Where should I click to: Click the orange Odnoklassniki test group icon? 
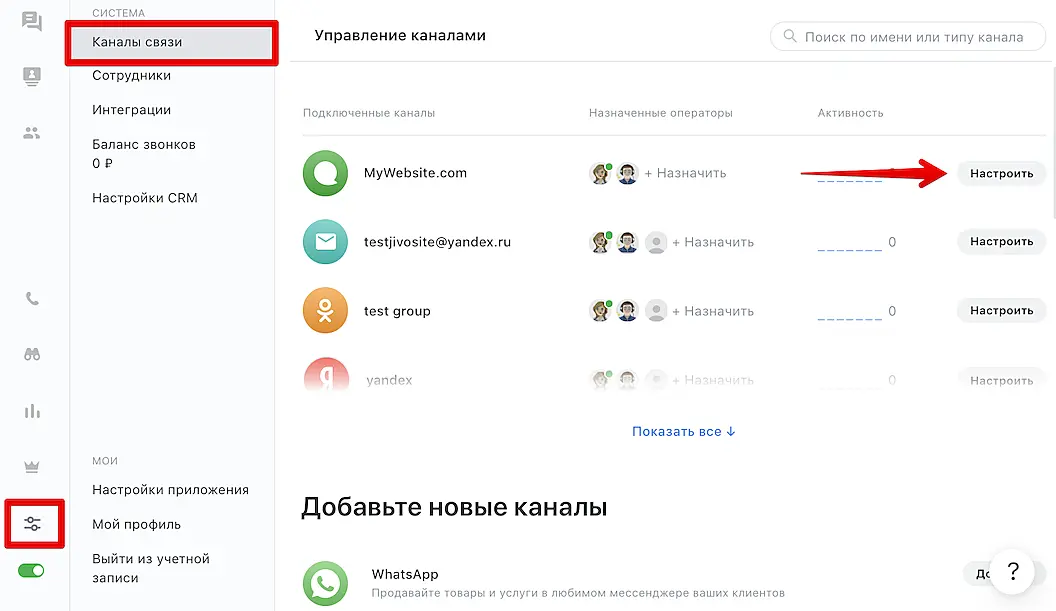click(x=325, y=311)
